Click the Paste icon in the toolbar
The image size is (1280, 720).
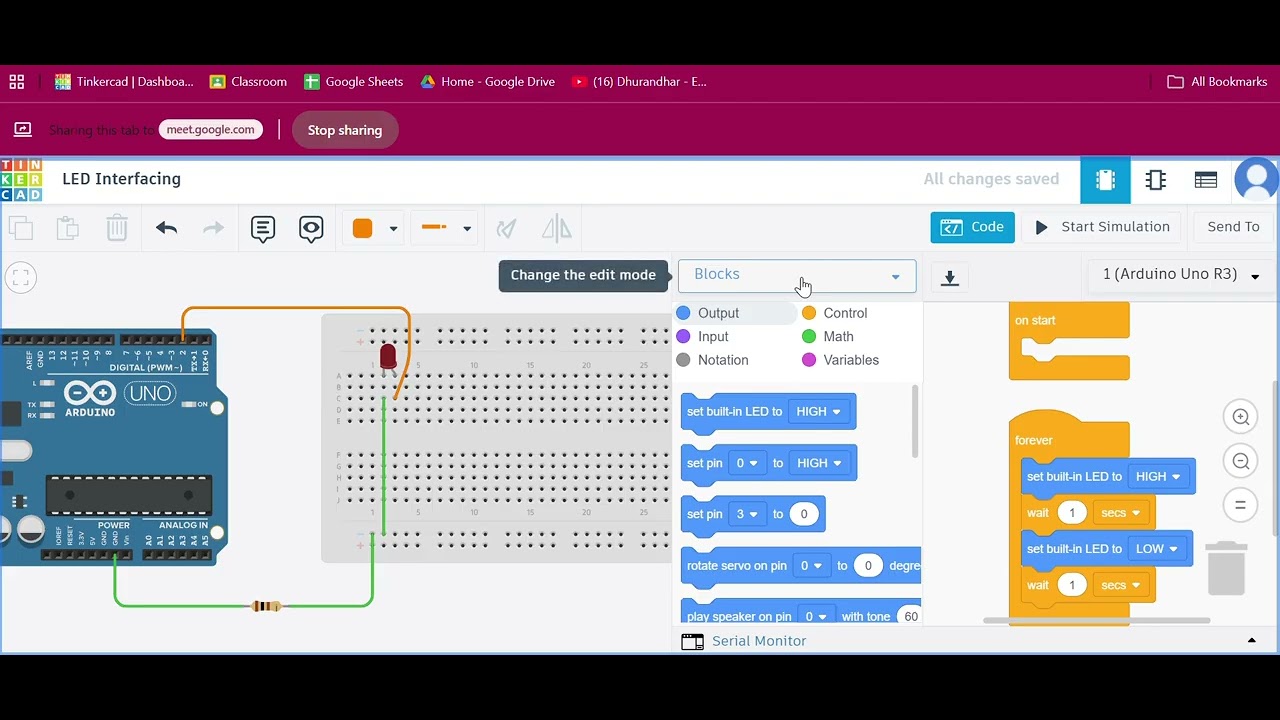[68, 228]
